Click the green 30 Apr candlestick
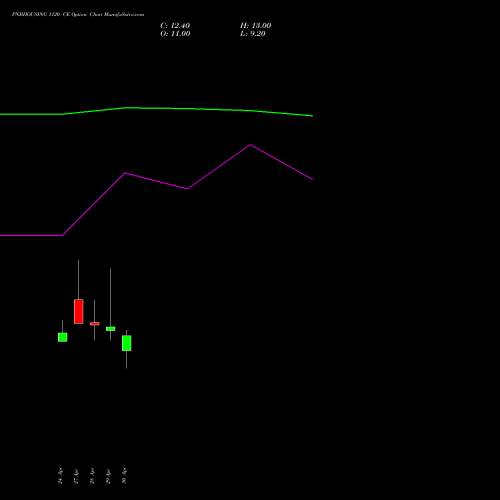This screenshot has height=500, width=500. 126,343
